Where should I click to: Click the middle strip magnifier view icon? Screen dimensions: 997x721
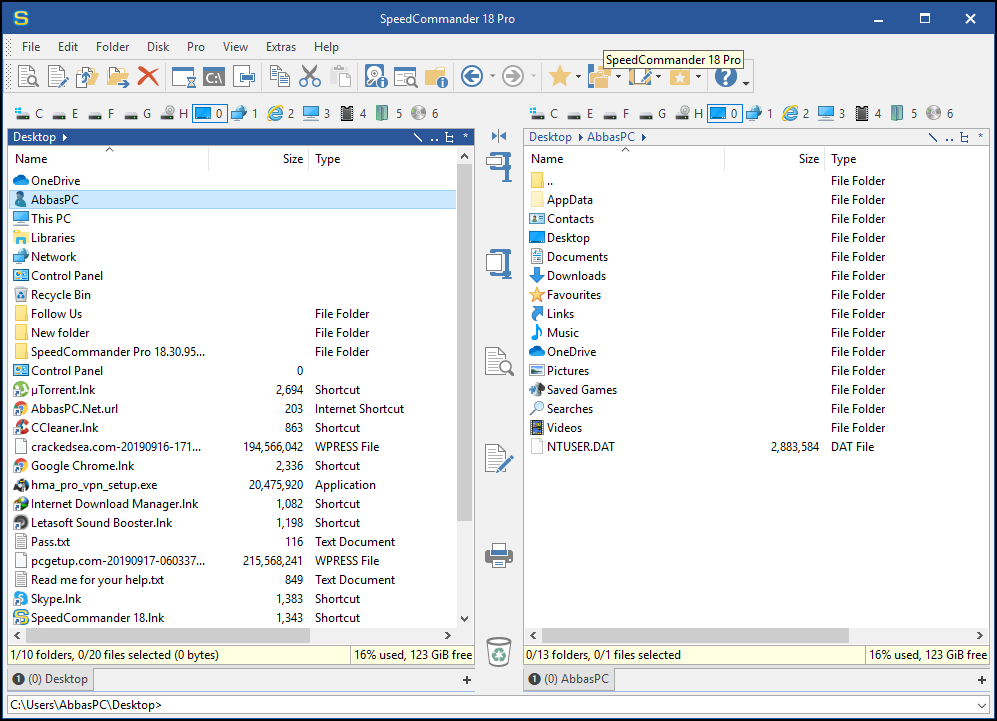(x=498, y=362)
